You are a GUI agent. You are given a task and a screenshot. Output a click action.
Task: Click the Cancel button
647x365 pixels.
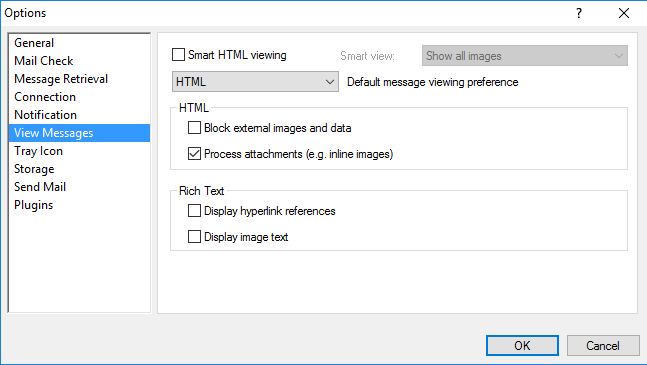[603, 346]
